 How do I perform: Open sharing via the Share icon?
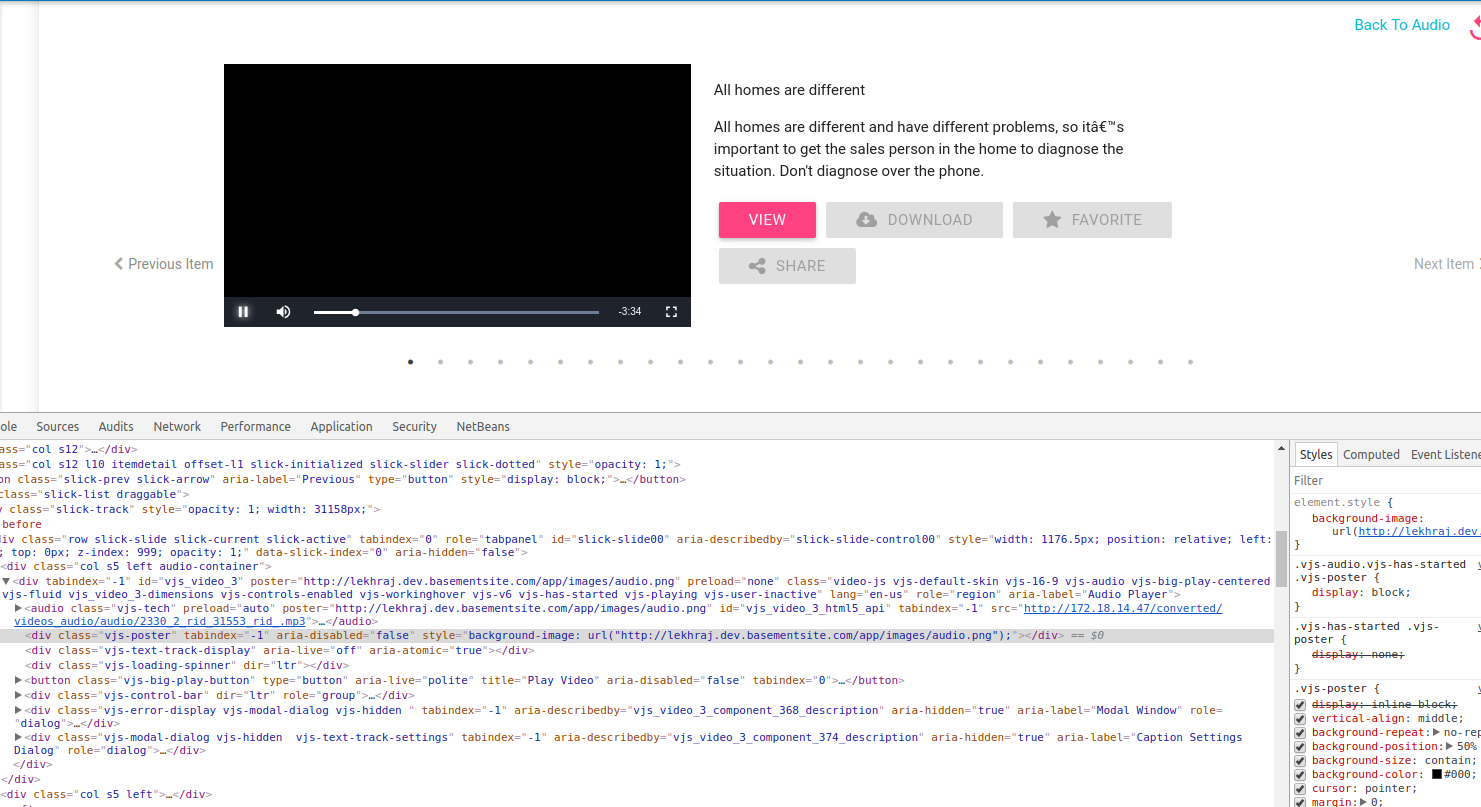coord(758,265)
